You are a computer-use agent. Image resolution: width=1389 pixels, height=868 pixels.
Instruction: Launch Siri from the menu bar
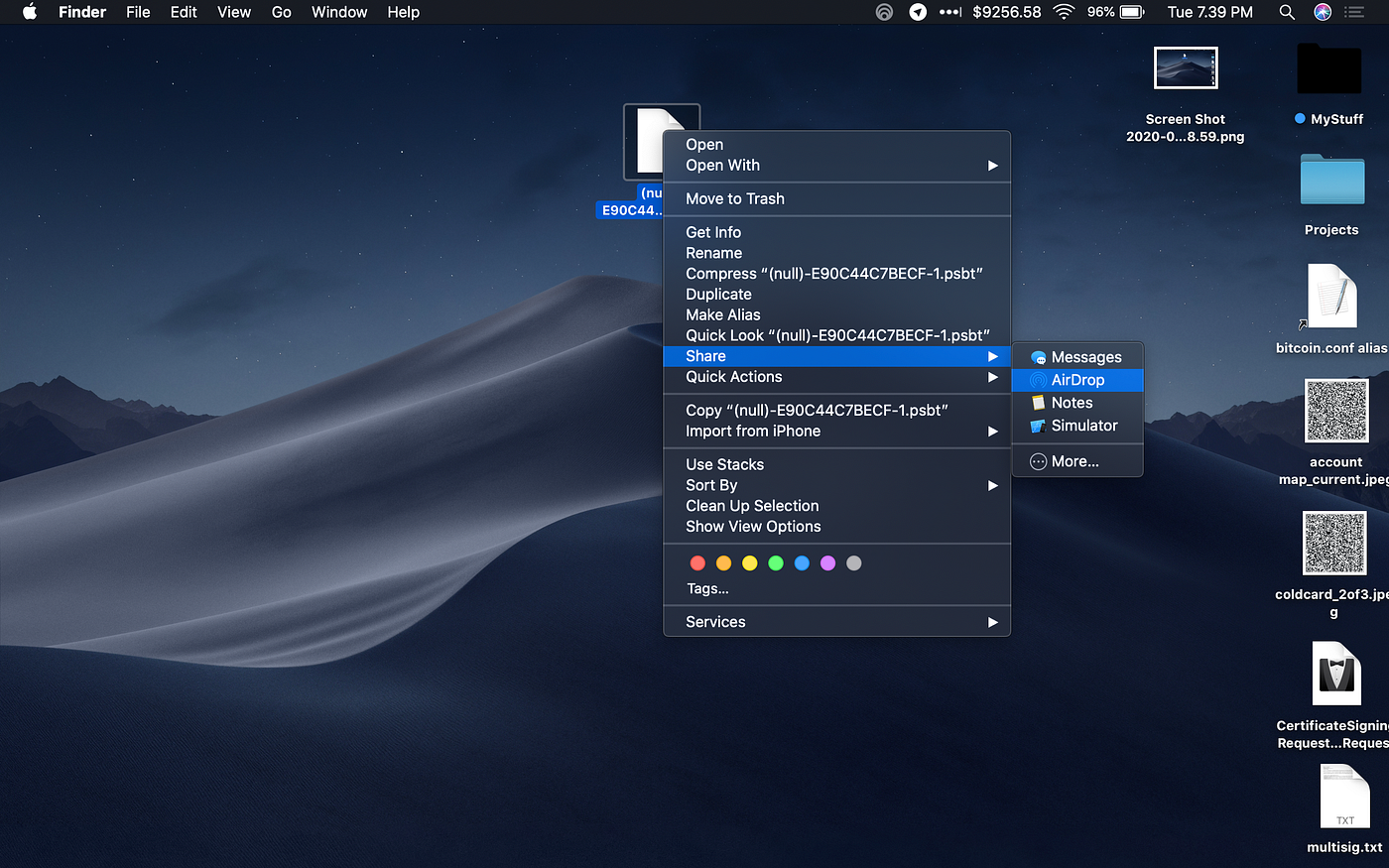pyautogui.click(x=1323, y=12)
